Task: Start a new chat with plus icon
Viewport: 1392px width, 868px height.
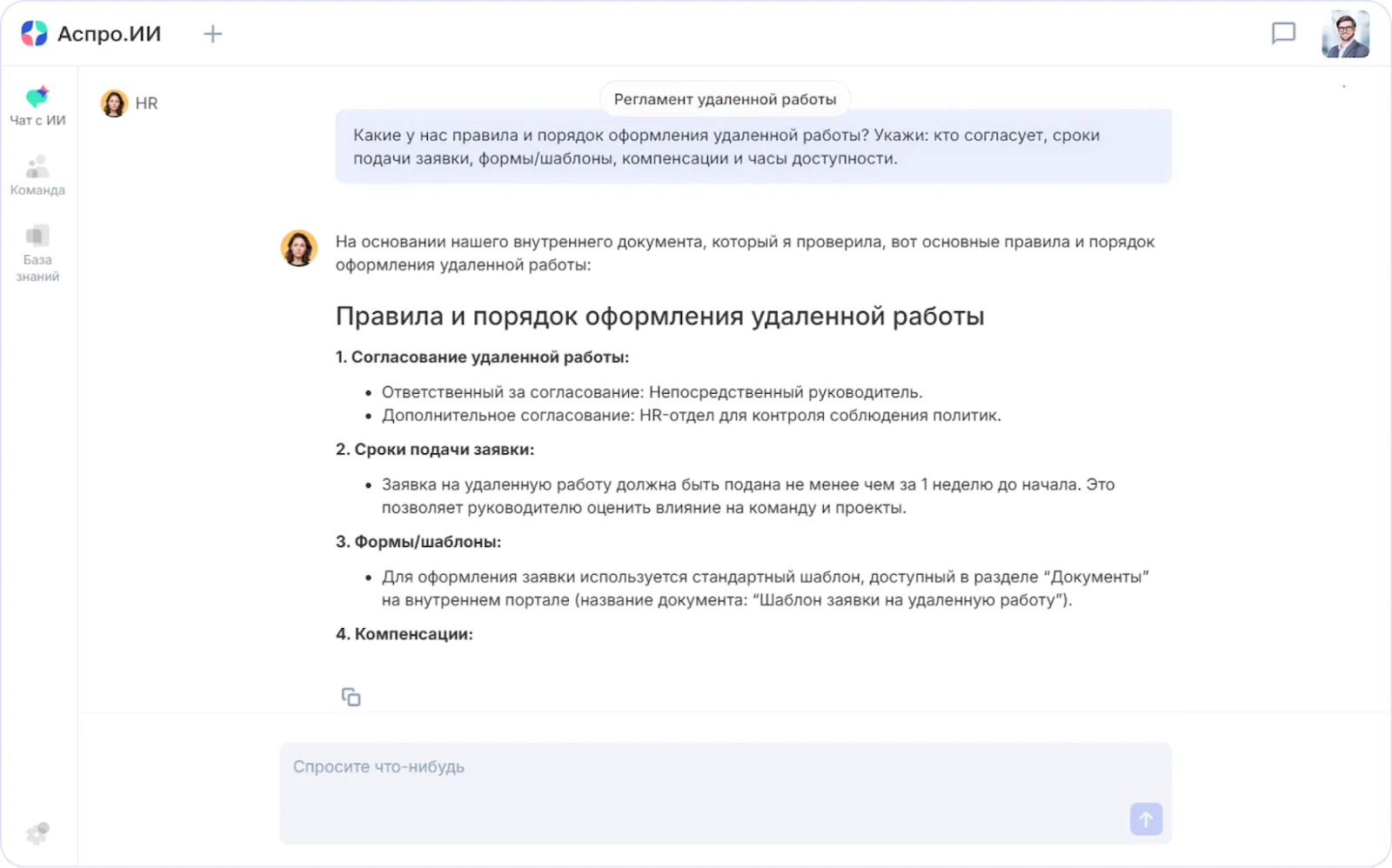Action: pos(213,34)
